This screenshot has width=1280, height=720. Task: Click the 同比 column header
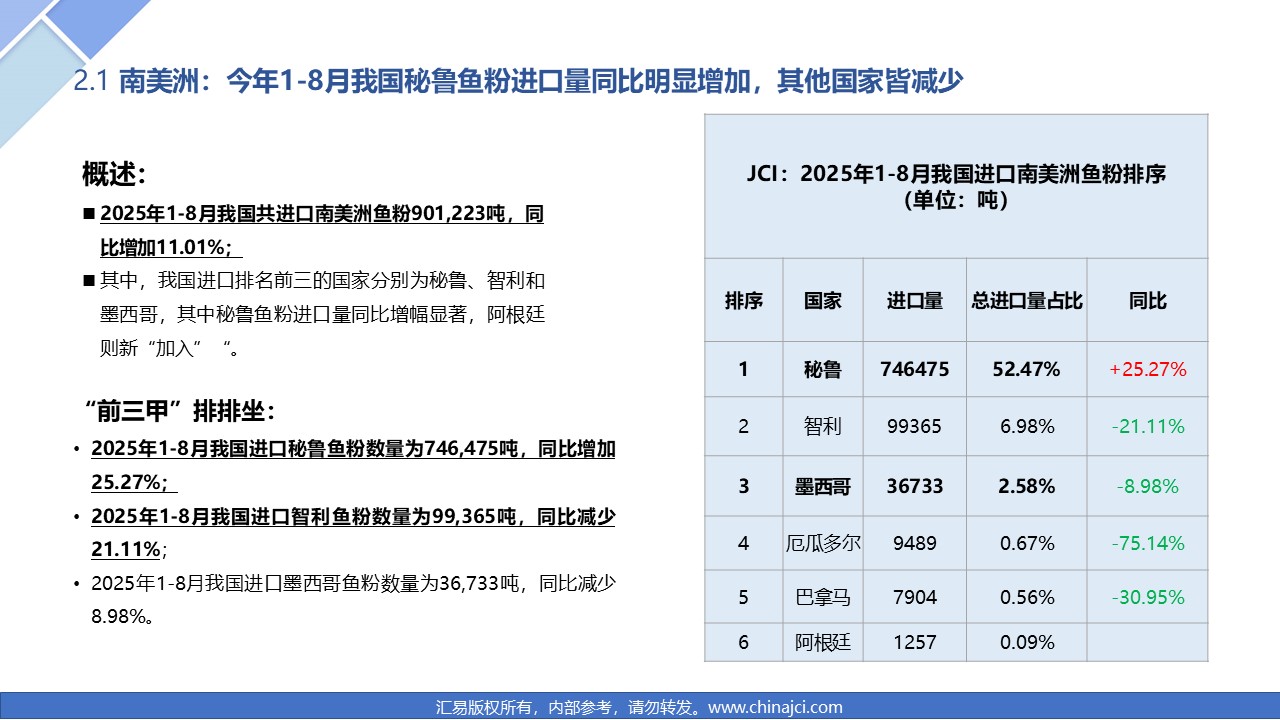tap(1147, 301)
